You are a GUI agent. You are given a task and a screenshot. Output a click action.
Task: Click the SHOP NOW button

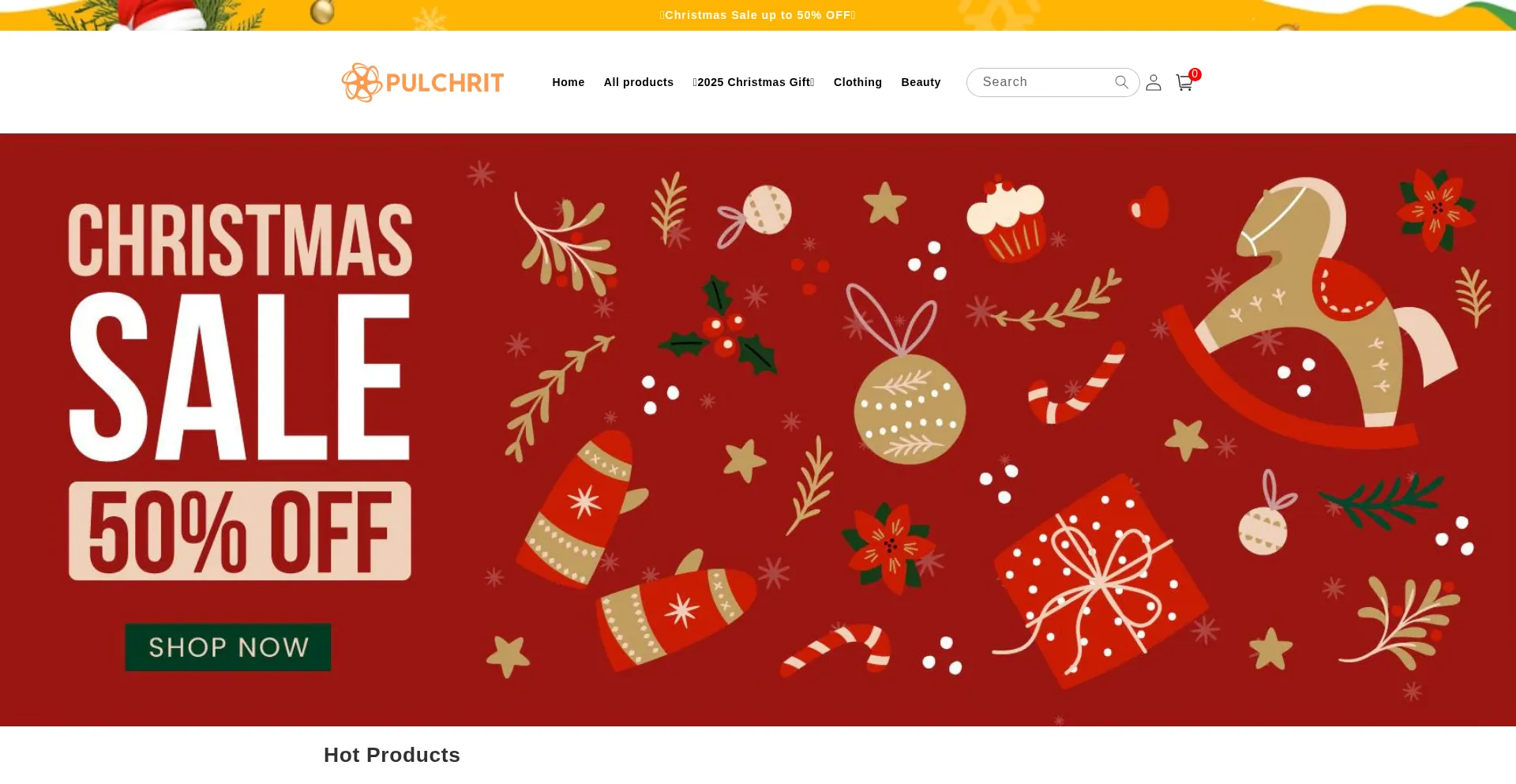coord(228,647)
